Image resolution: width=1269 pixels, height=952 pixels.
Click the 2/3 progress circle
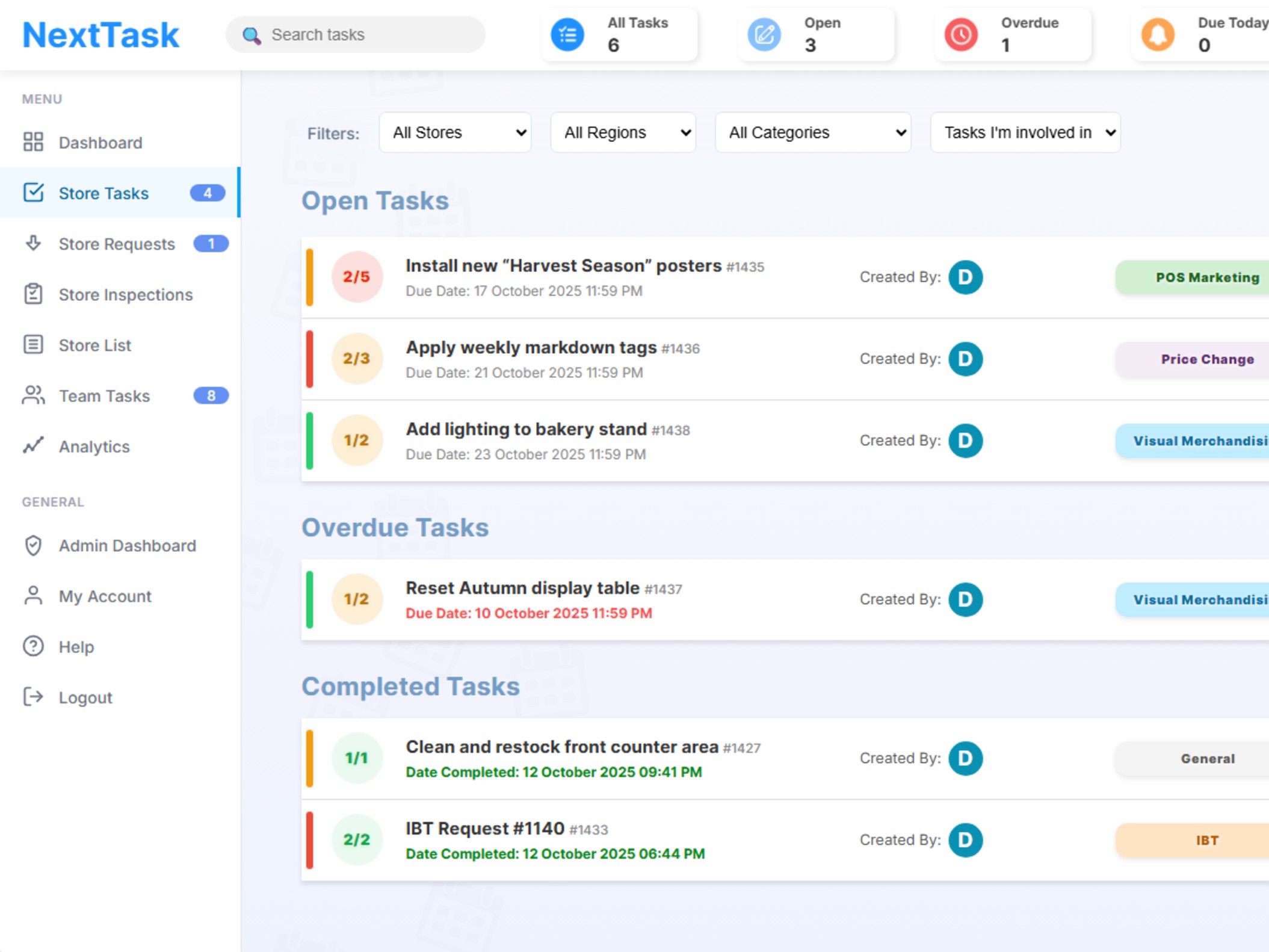[357, 359]
